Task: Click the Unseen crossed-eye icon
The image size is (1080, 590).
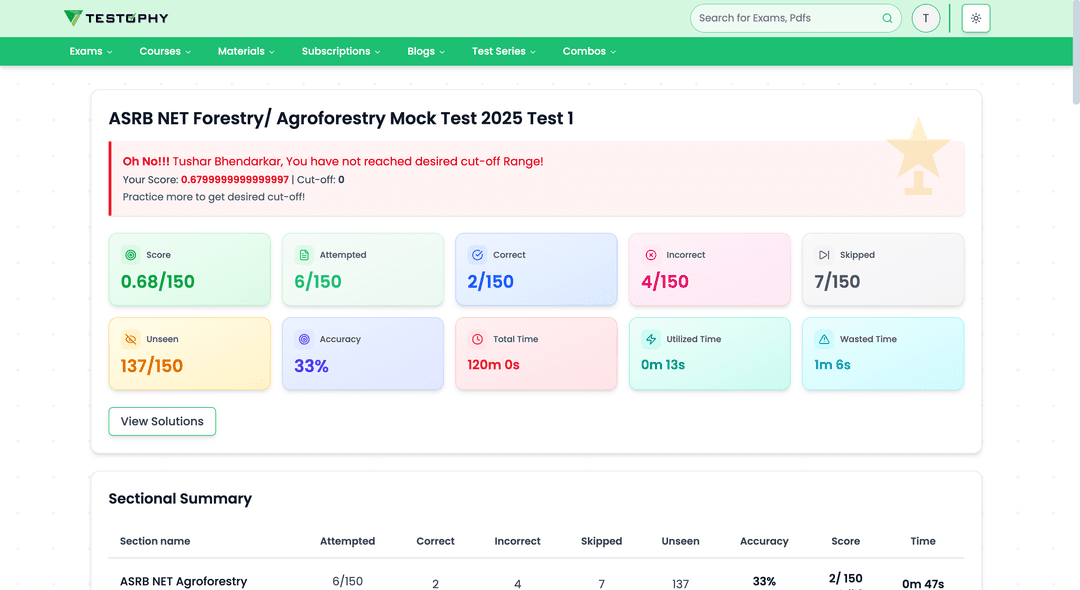Action: pos(130,339)
